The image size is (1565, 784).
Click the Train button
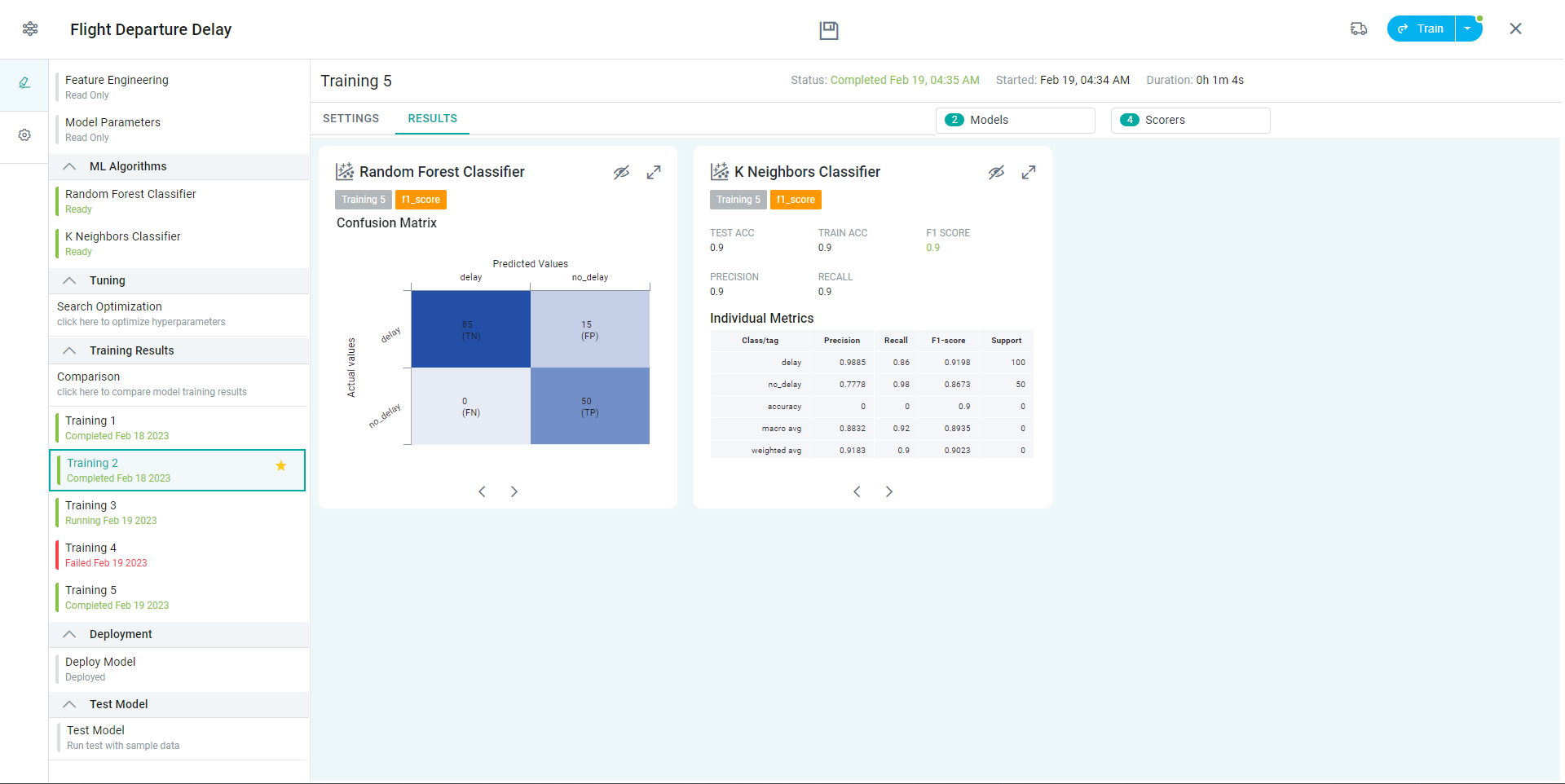pyautogui.click(x=1422, y=29)
